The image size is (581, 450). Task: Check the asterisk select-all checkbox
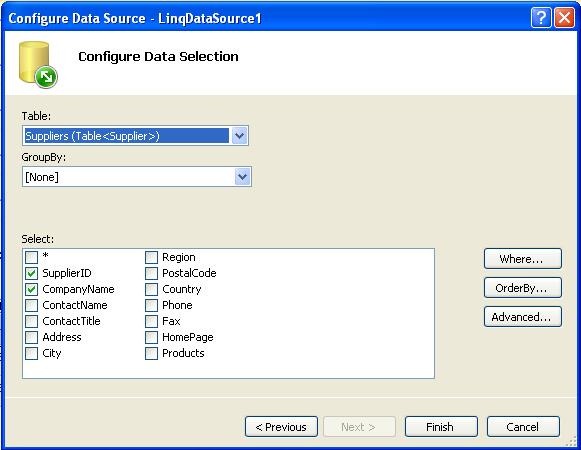pos(31,257)
